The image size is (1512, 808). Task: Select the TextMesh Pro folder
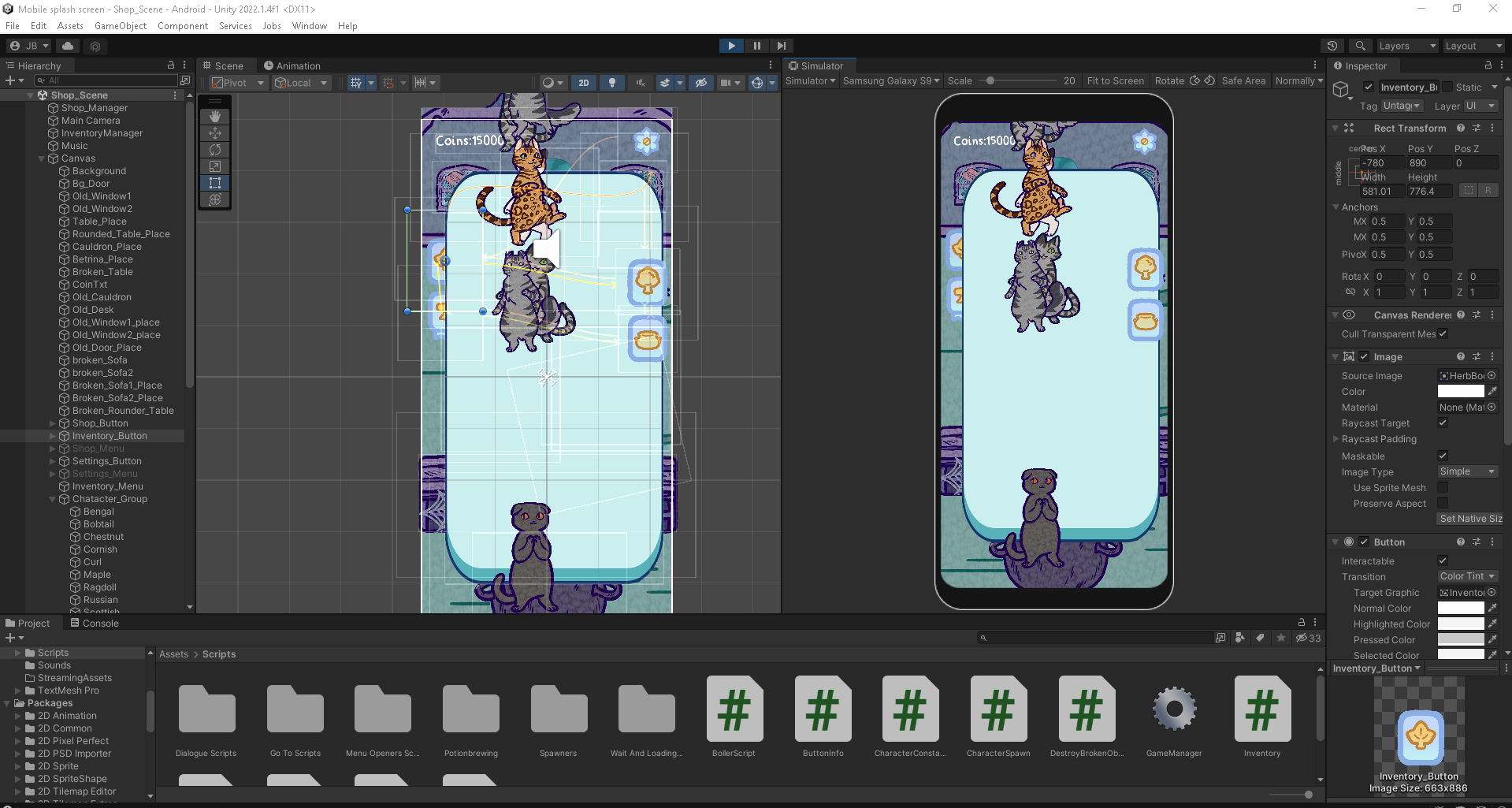click(x=68, y=691)
